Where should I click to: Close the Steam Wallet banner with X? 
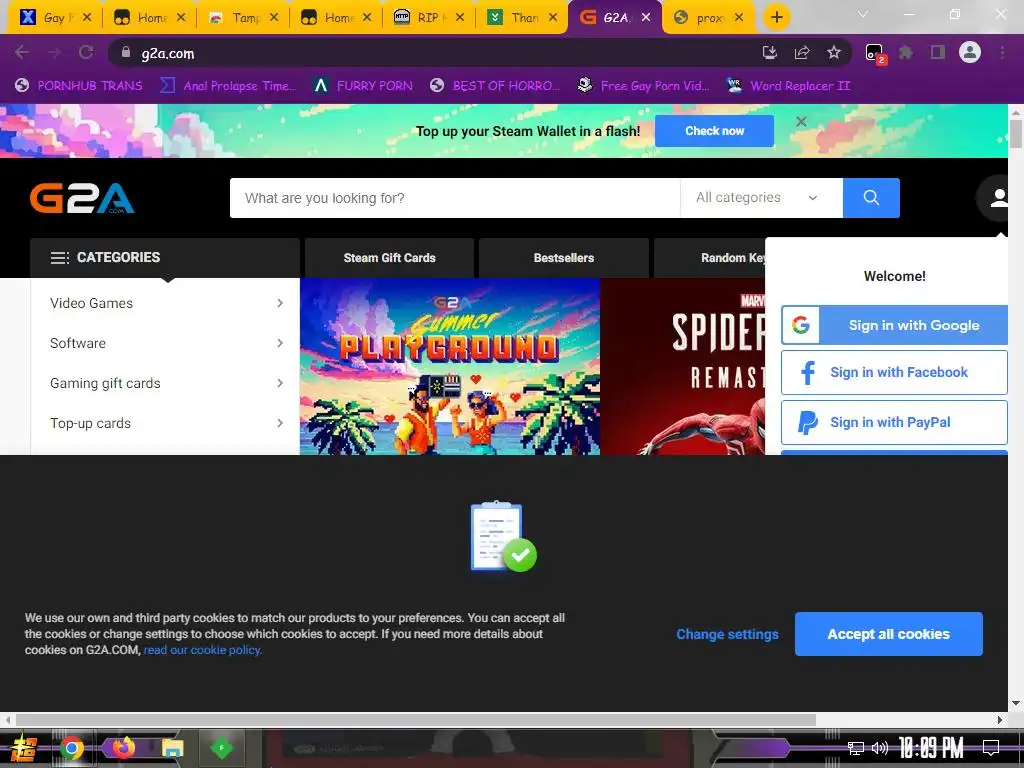[x=801, y=121]
